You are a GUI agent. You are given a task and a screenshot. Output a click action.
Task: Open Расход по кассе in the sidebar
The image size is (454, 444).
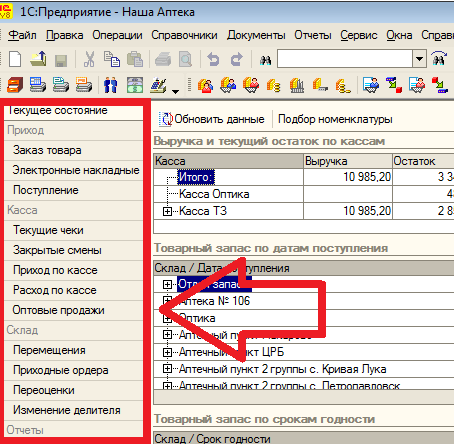tap(74, 290)
